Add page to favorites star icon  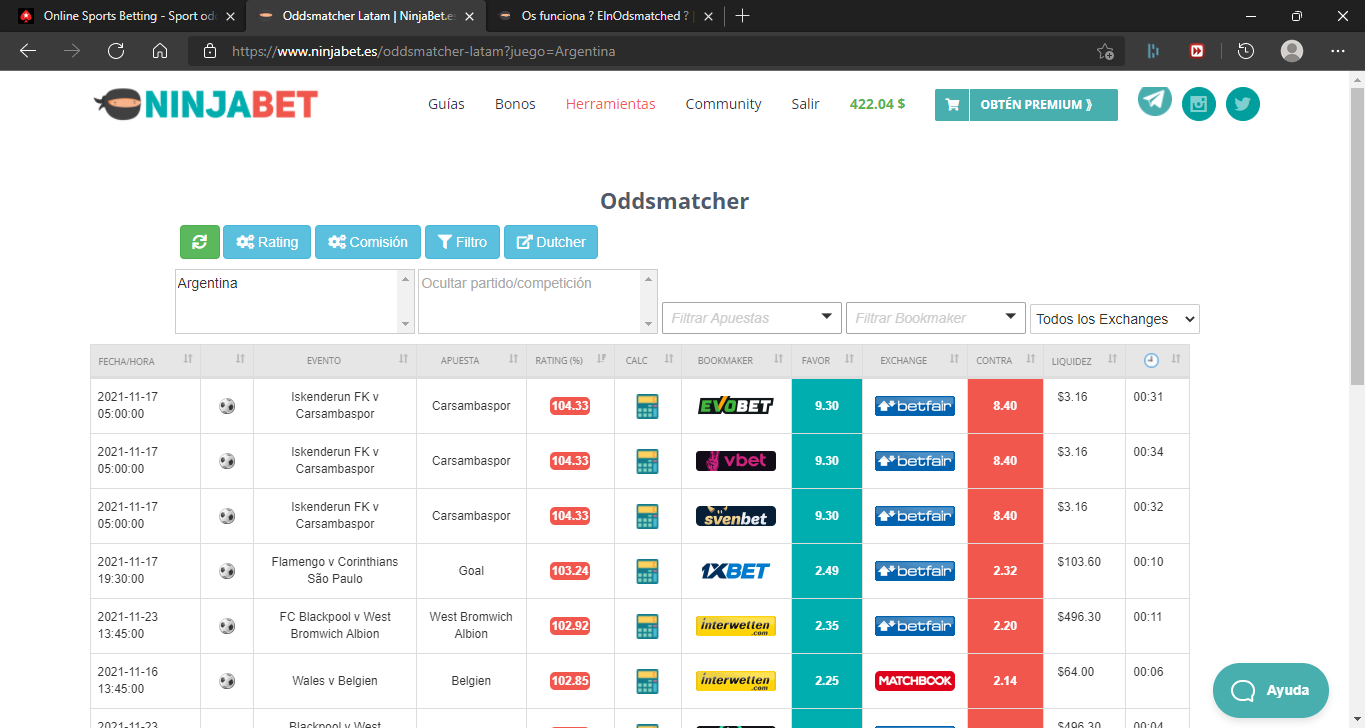[1105, 51]
